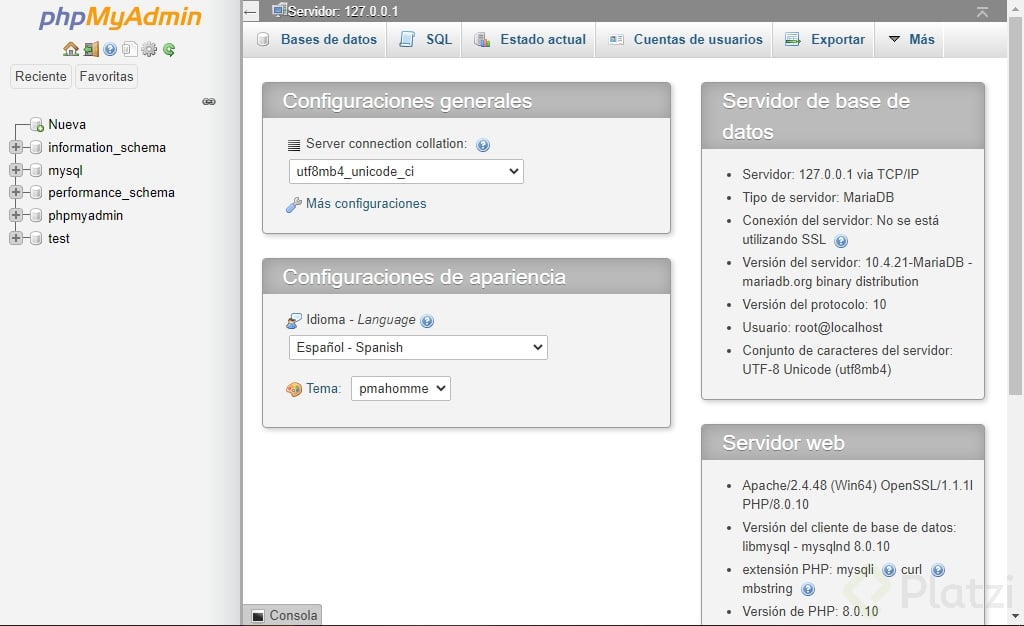This screenshot has width=1024, height=626.
Task: Click the Reciente button
Action: pos(40,76)
